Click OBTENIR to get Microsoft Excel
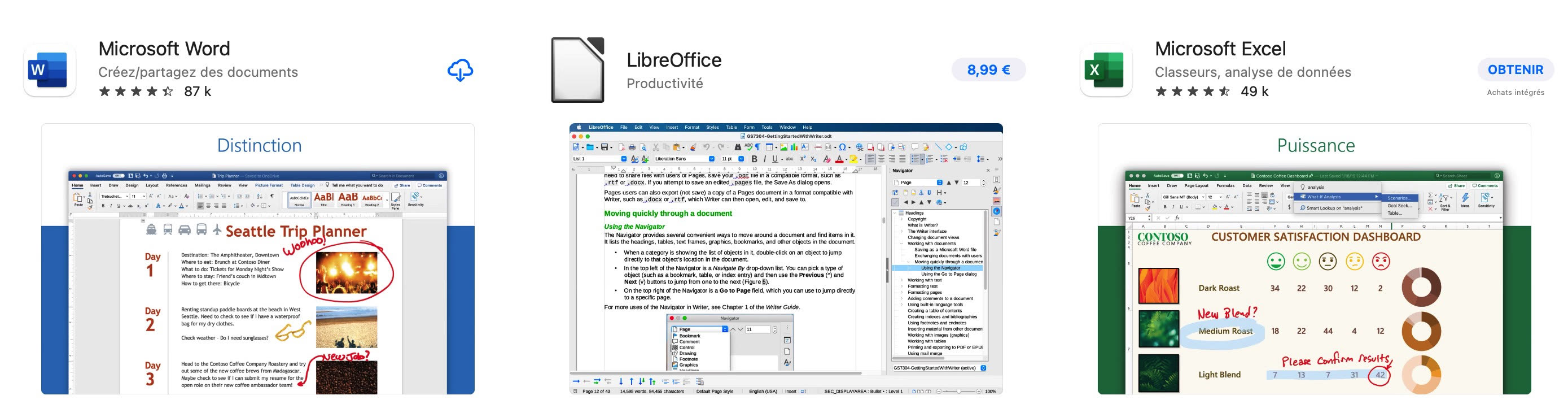Image resolution: width=1568 pixels, height=417 pixels. [1516, 70]
